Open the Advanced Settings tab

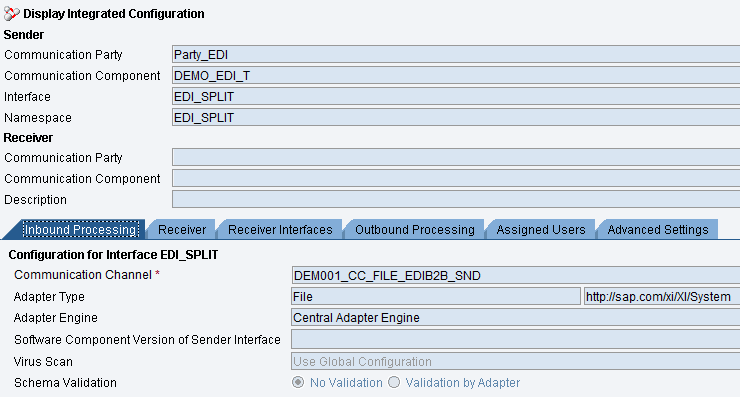coord(658,229)
